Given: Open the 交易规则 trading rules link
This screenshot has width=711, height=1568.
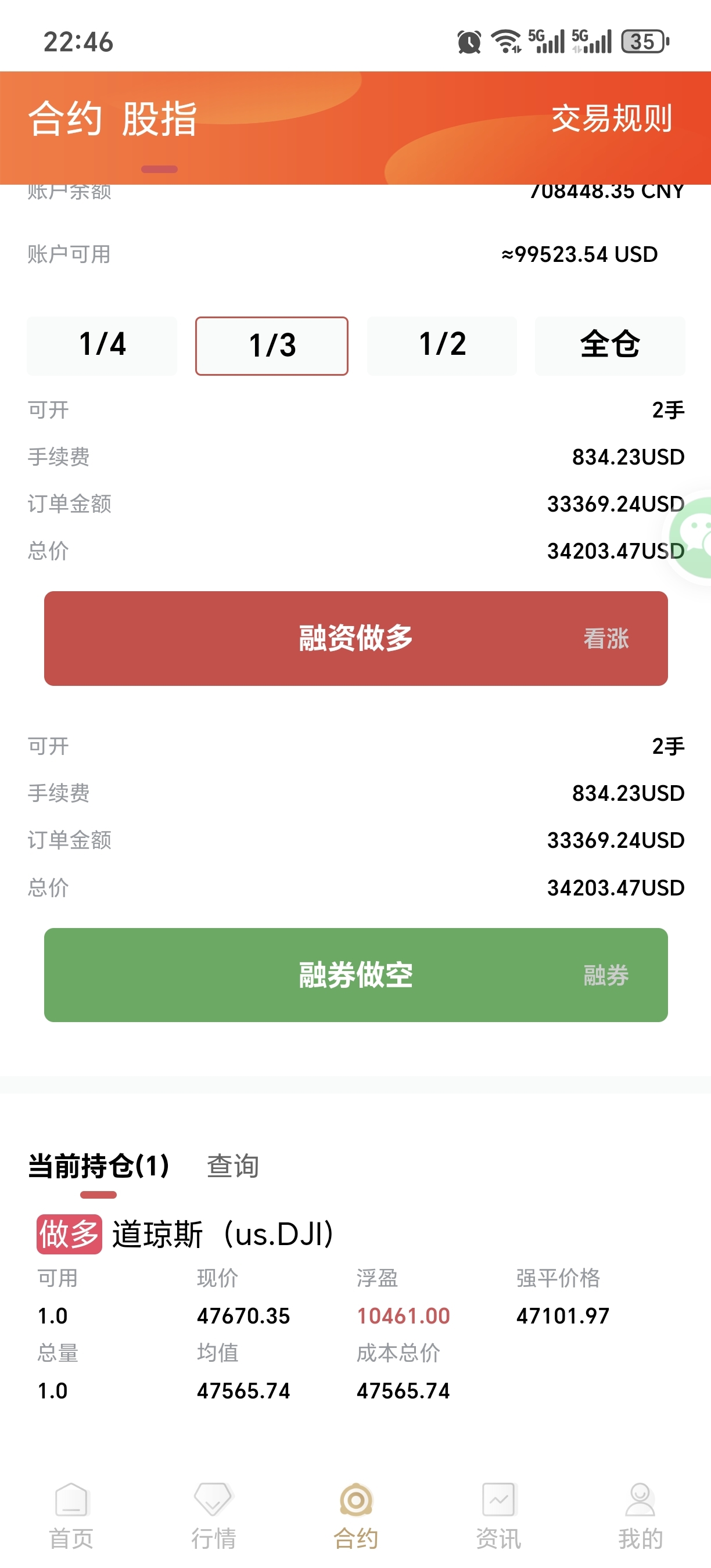Looking at the screenshot, I should 611,118.
